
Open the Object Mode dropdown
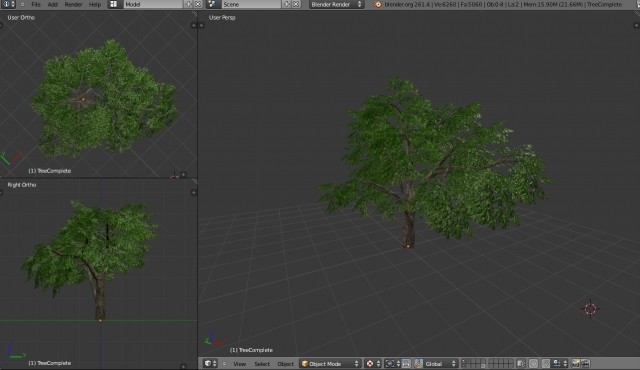(330, 363)
